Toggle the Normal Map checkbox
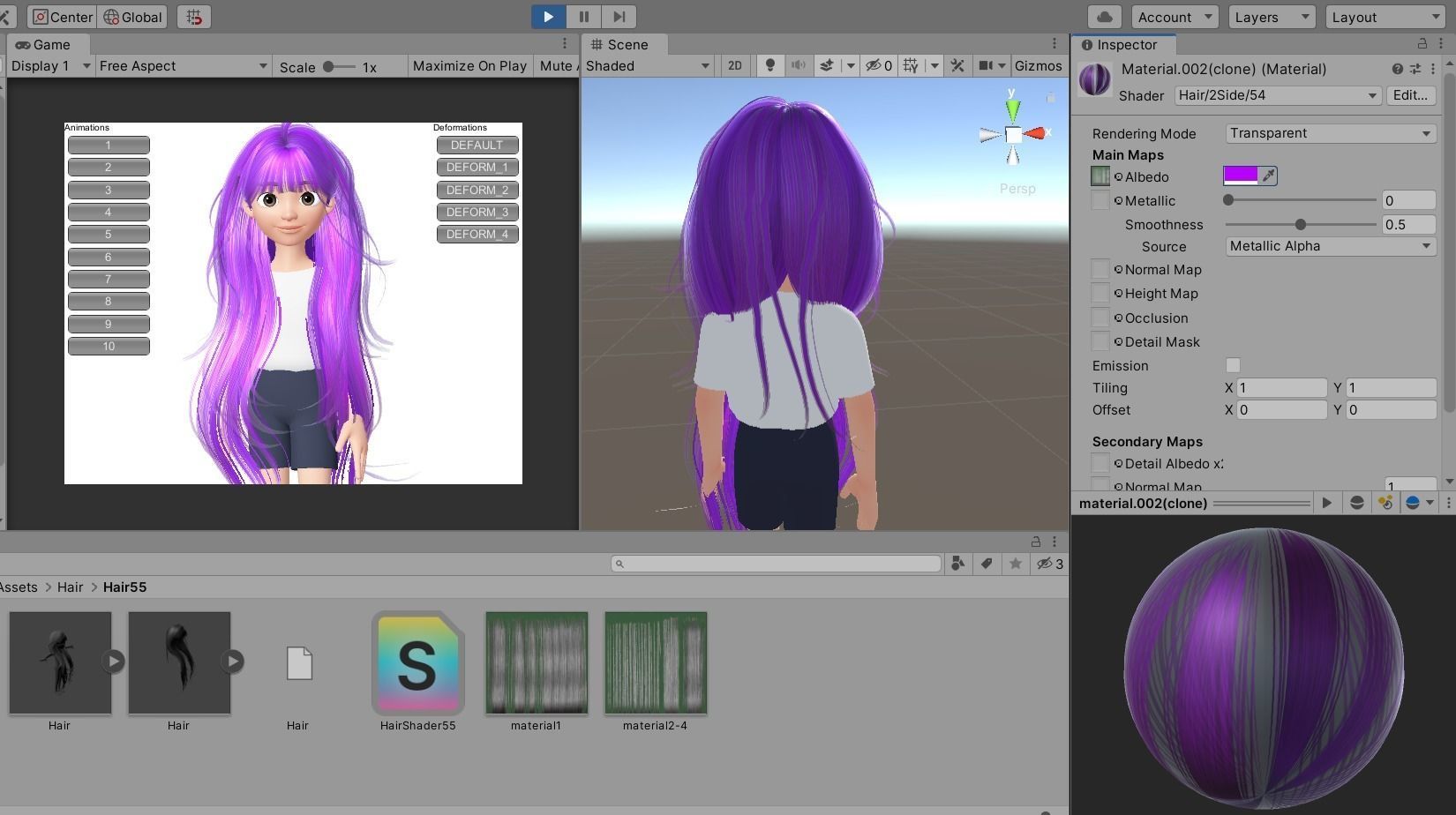 1100,269
